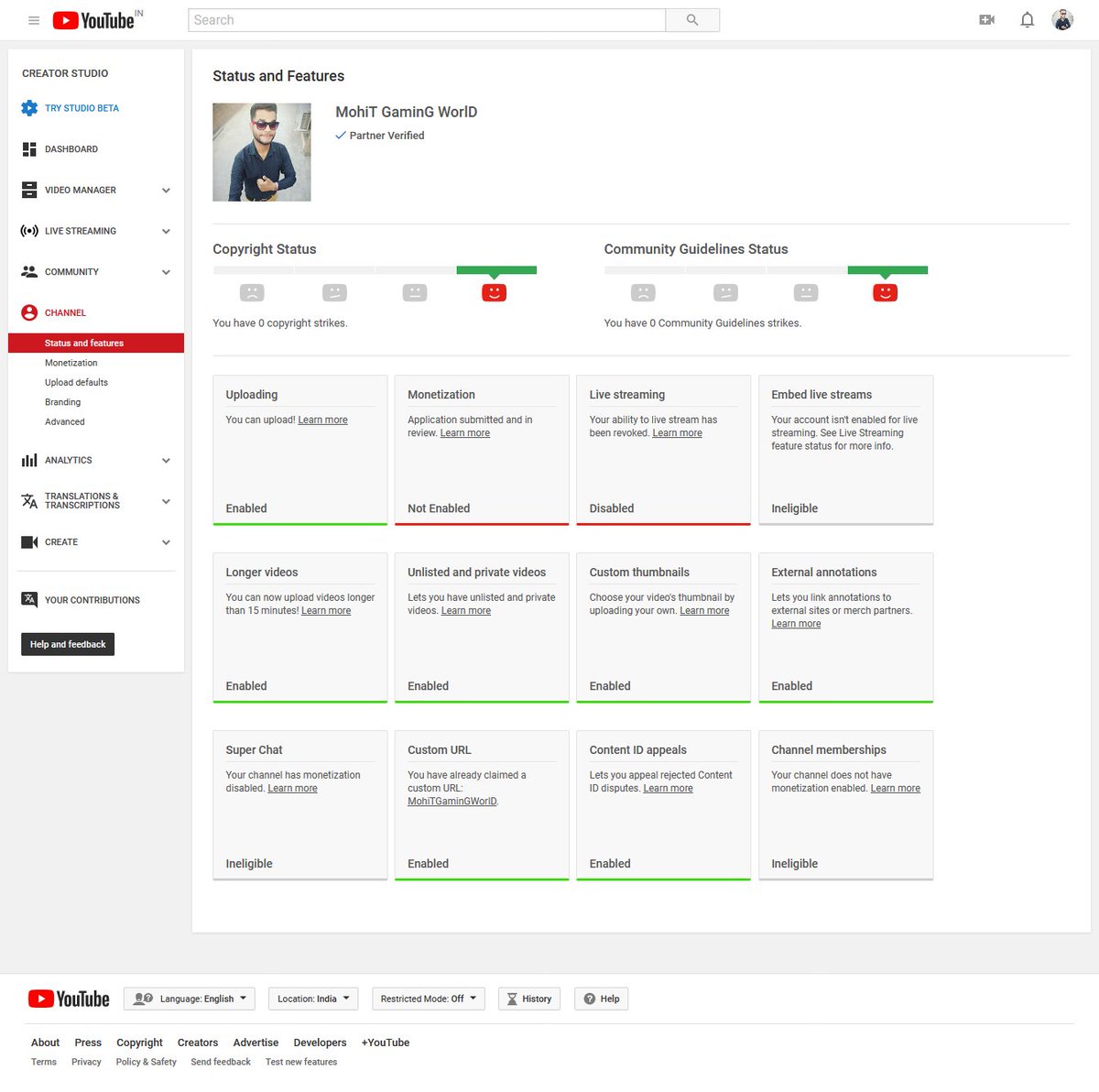Click red smiley face under Community Guidelines
The height and width of the screenshot is (1092, 1099).
tap(885, 293)
